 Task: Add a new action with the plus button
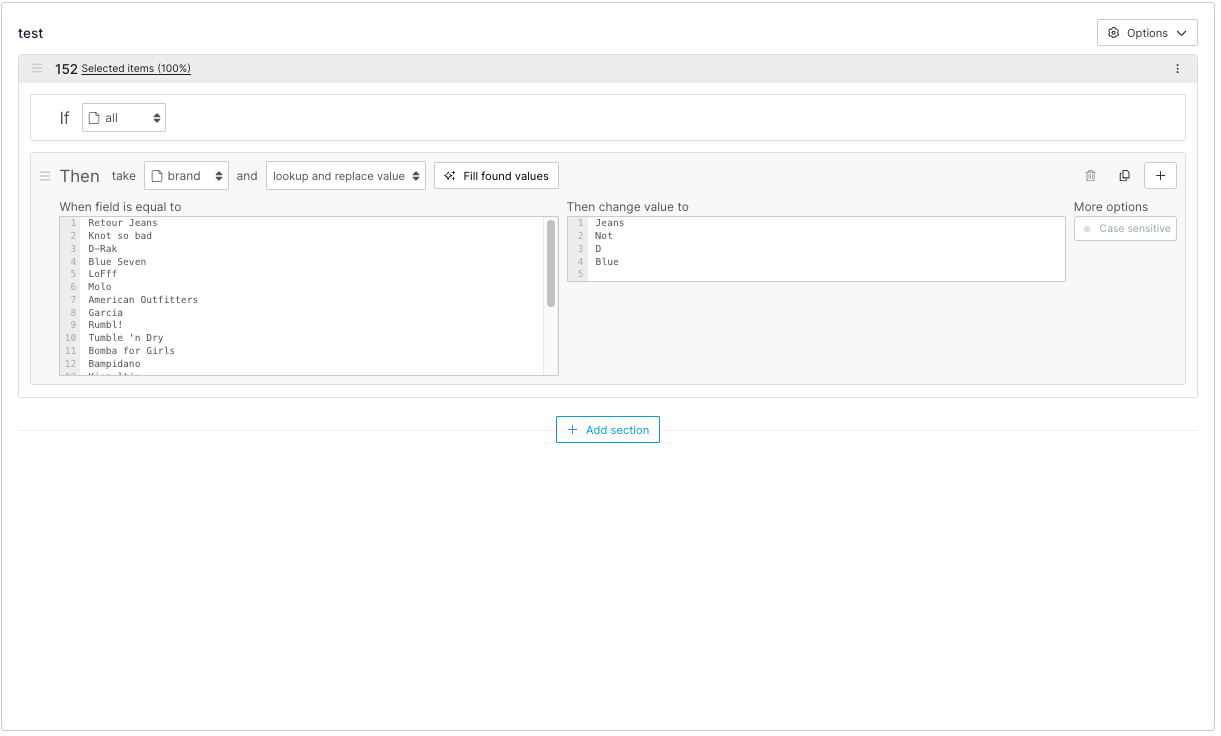pos(1160,176)
